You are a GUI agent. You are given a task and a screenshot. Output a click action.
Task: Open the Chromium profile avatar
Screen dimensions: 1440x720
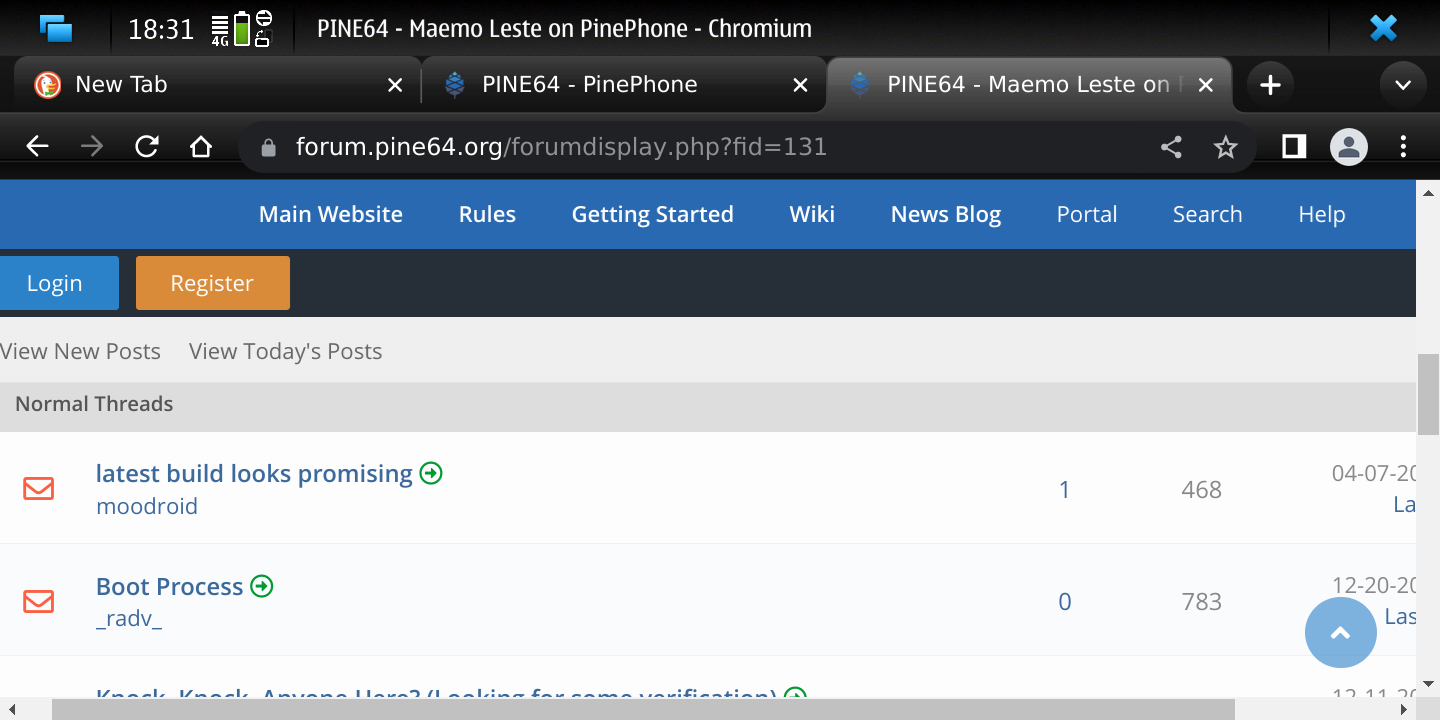coord(1348,148)
